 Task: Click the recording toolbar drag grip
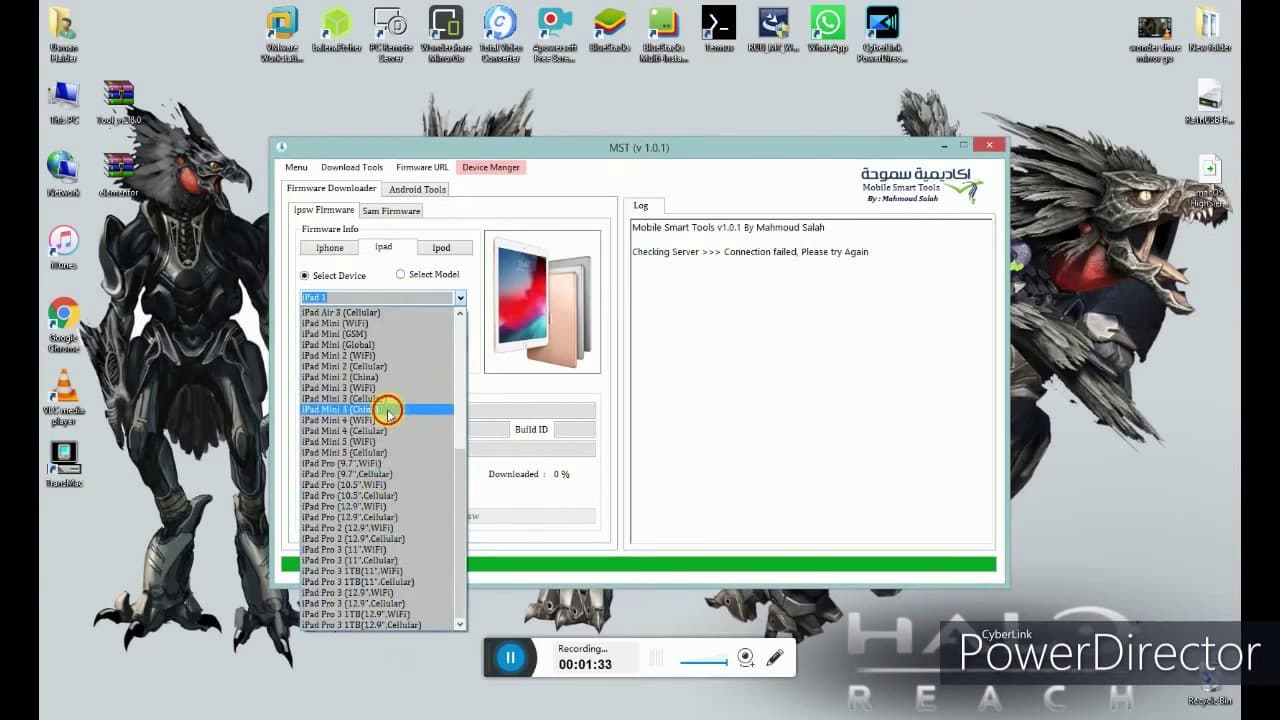(x=657, y=658)
